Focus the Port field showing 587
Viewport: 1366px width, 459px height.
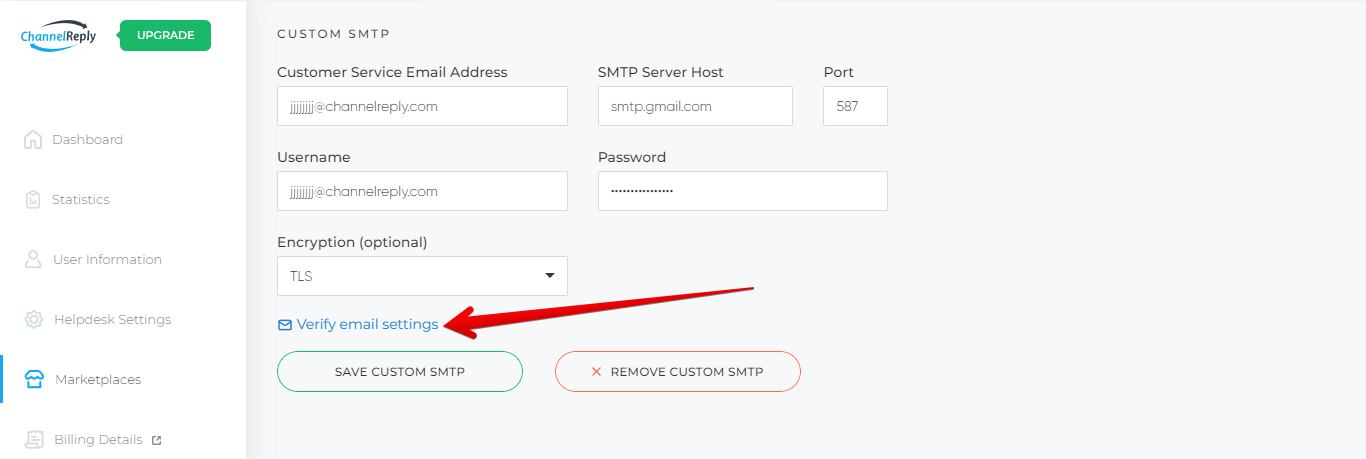(855, 106)
